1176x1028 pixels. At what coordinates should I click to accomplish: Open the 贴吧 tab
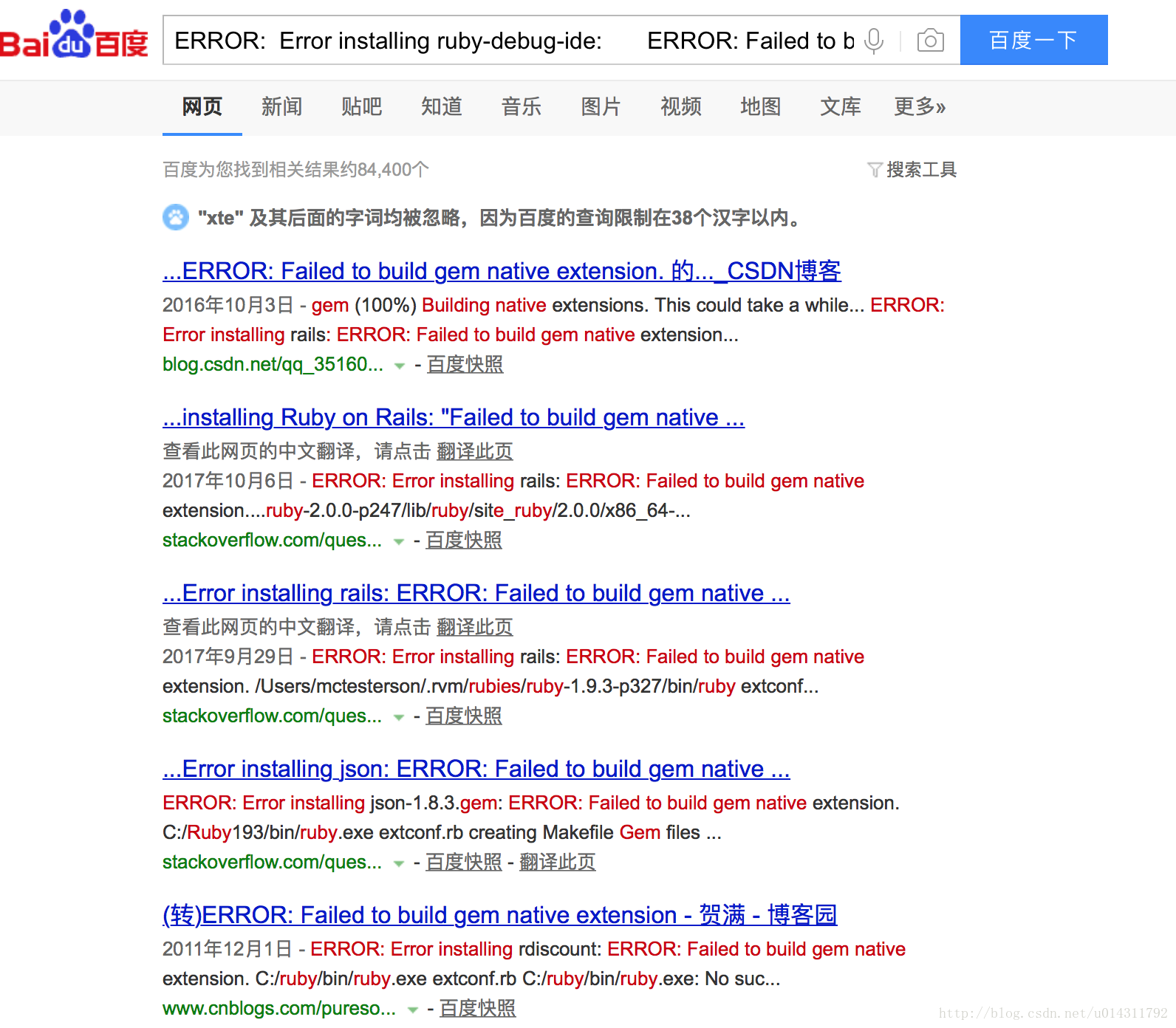tap(361, 106)
